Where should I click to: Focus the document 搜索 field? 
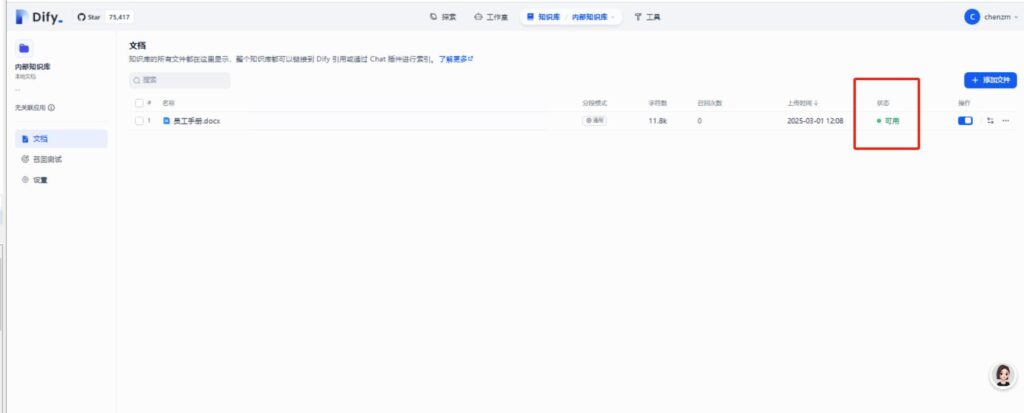pyautogui.click(x=180, y=79)
